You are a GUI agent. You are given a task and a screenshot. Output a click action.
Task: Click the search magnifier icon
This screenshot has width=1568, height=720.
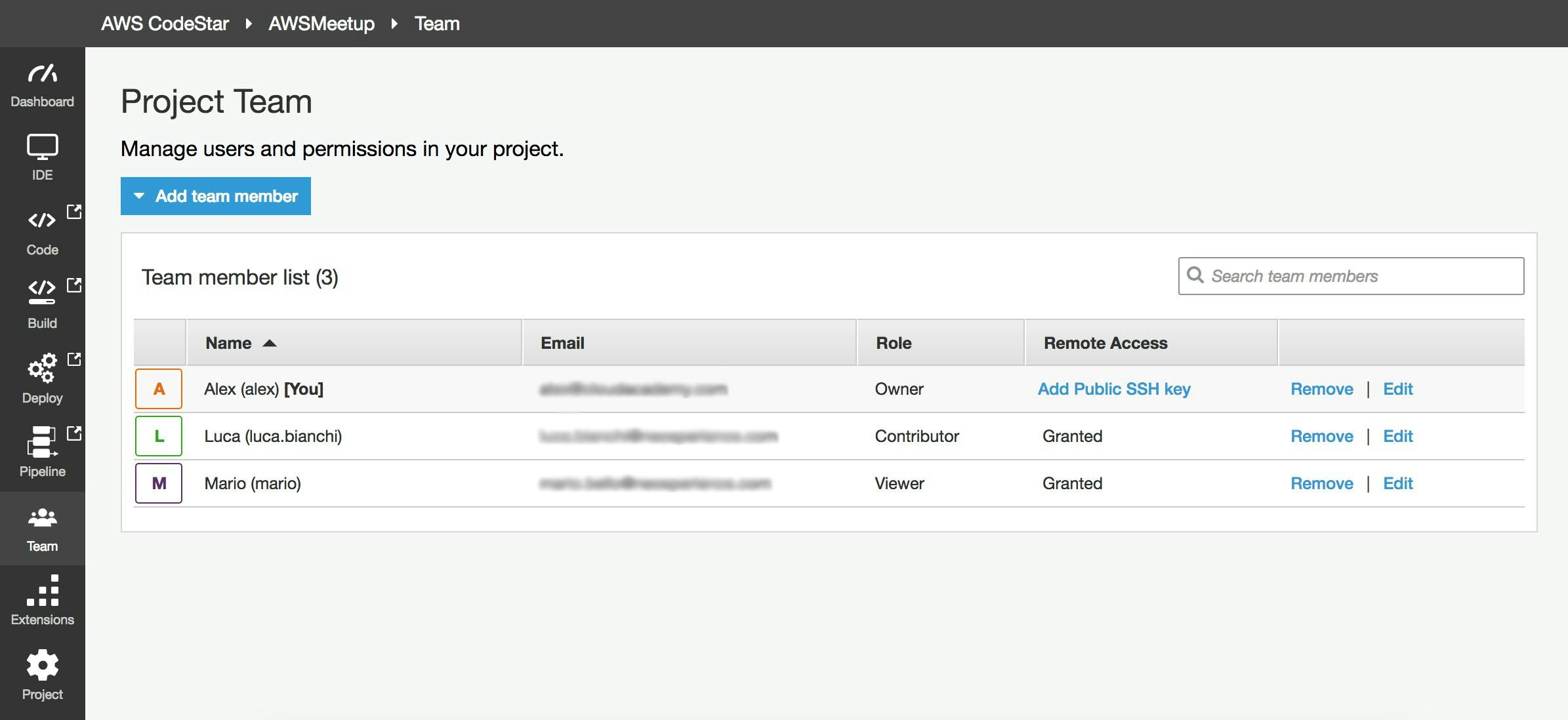click(1197, 275)
